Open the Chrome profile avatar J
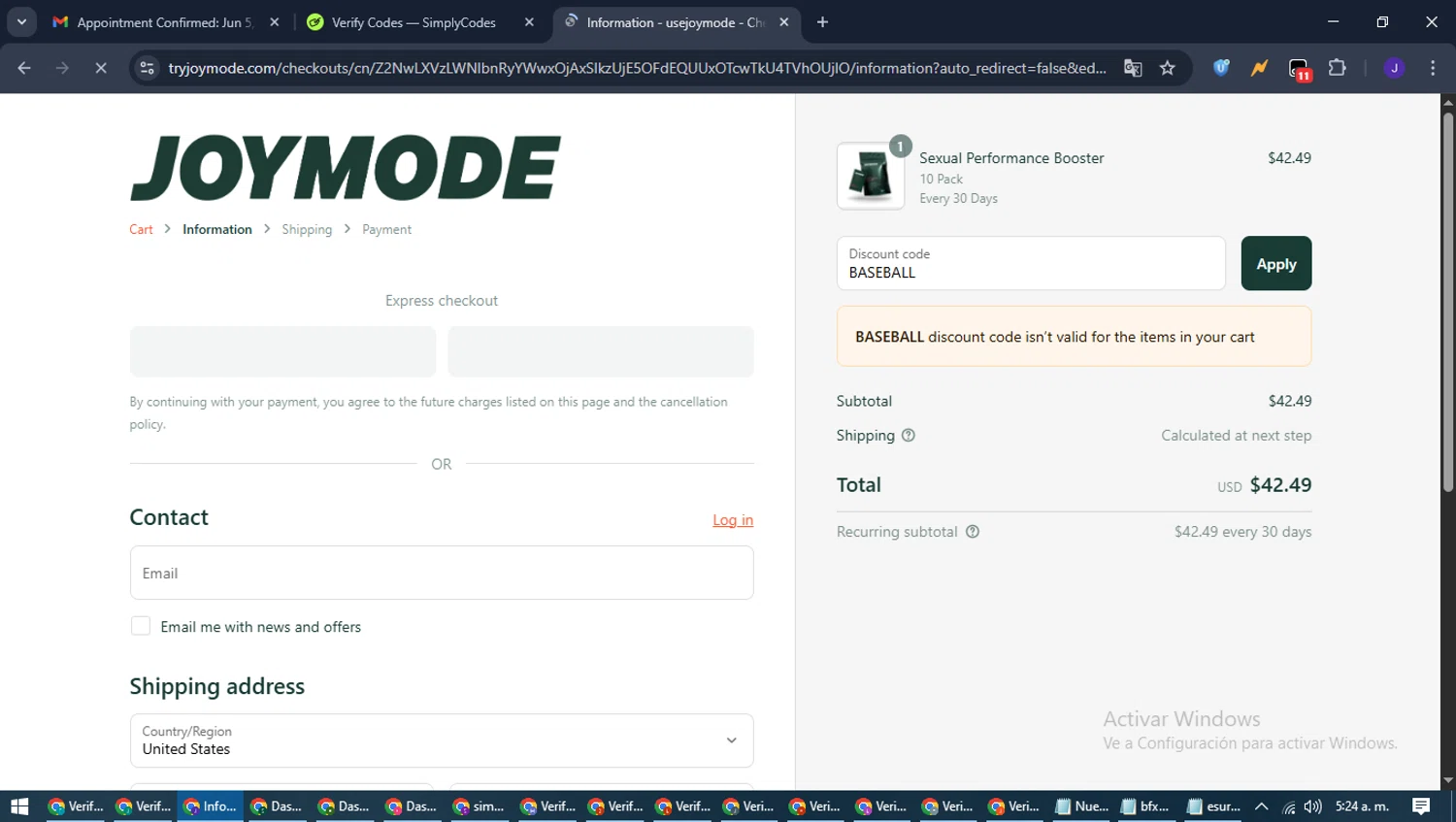Screen dimensions: 1456x822 point(1394,68)
